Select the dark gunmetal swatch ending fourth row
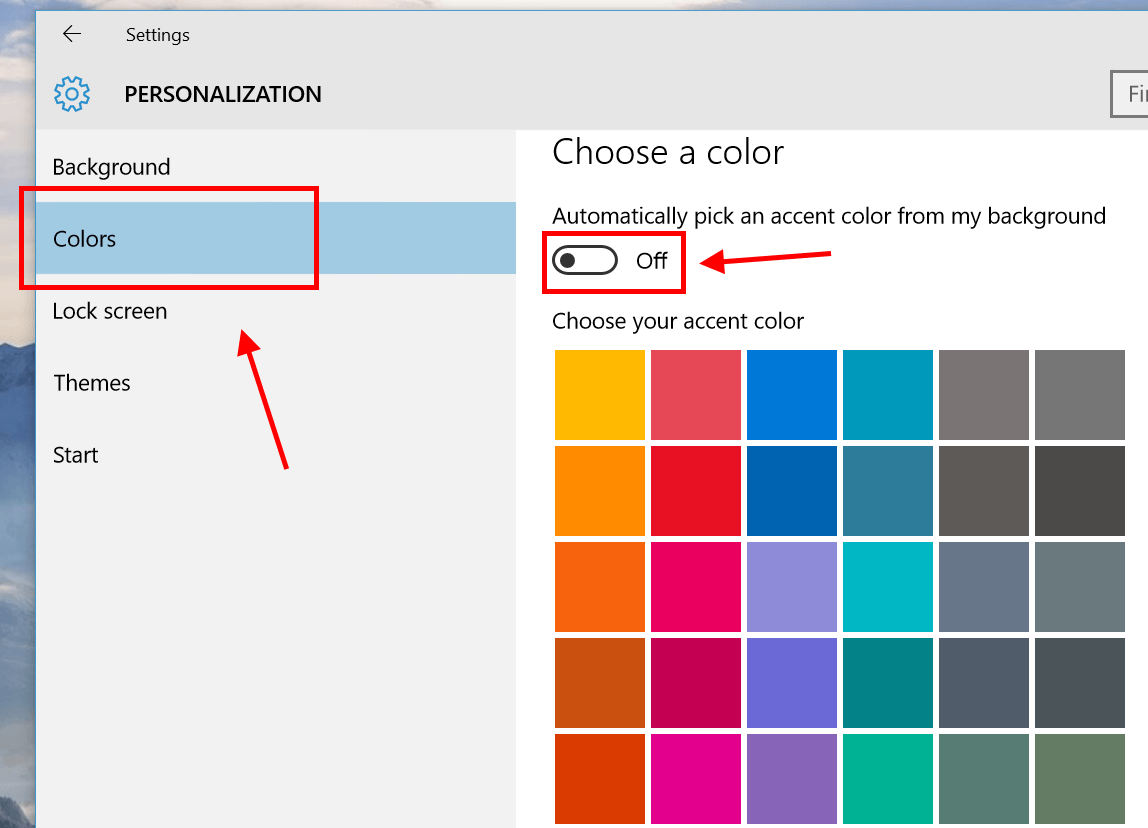Viewport: 1148px width, 828px height. tap(1080, 682)
